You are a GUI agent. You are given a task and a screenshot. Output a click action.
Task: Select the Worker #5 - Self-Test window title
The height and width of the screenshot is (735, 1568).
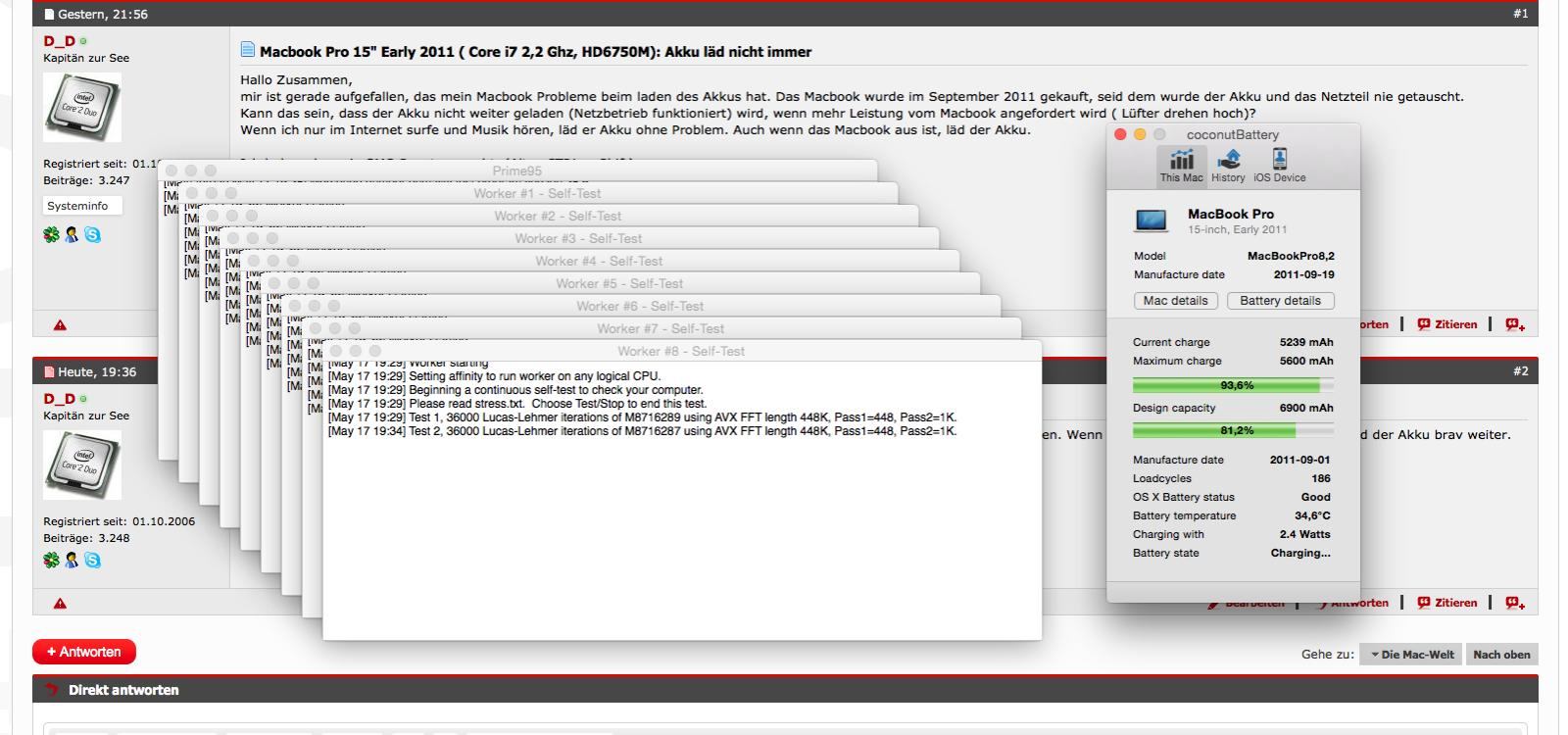(x=619, y=283)
